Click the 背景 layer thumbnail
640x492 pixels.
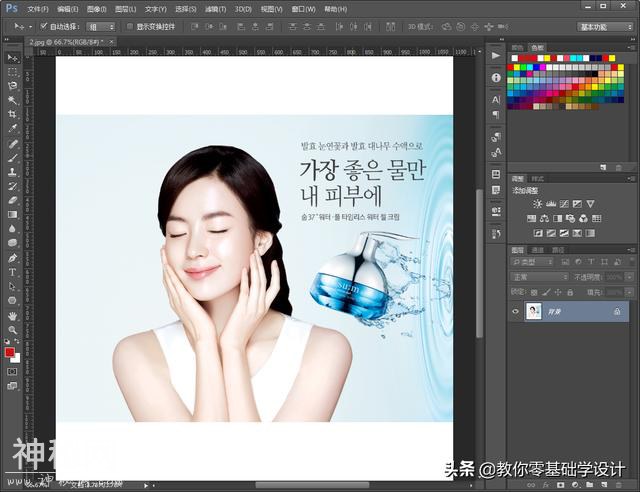tap(534, 312)
